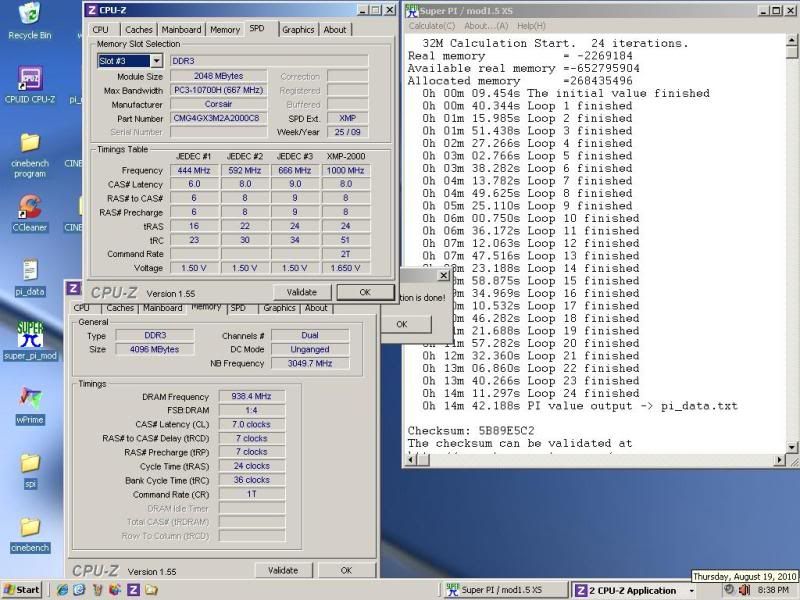Screen dimensions: 800x600
Task: Click the XMP-2000 frequency 1000 MHz cell
Action: point(345,170)
